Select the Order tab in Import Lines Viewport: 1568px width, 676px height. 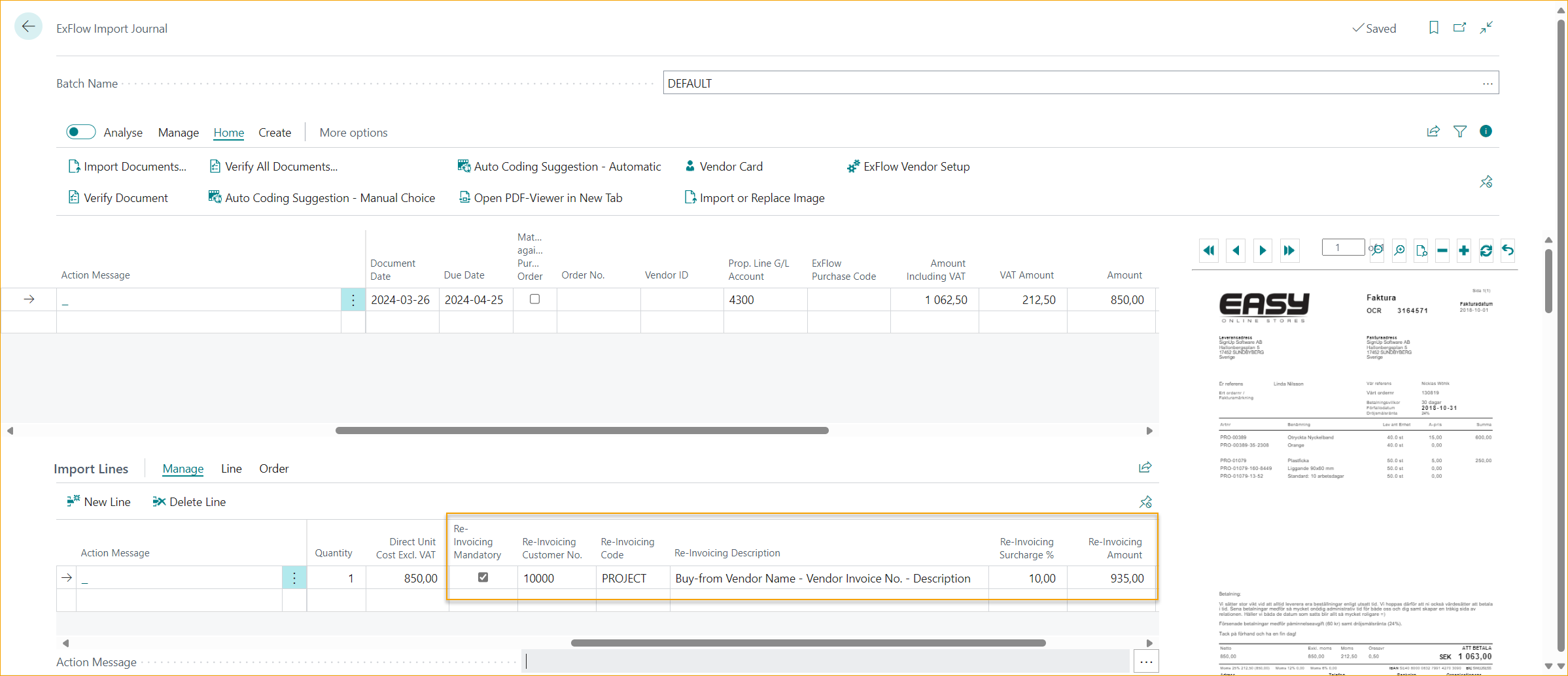(x=273, y=469)
